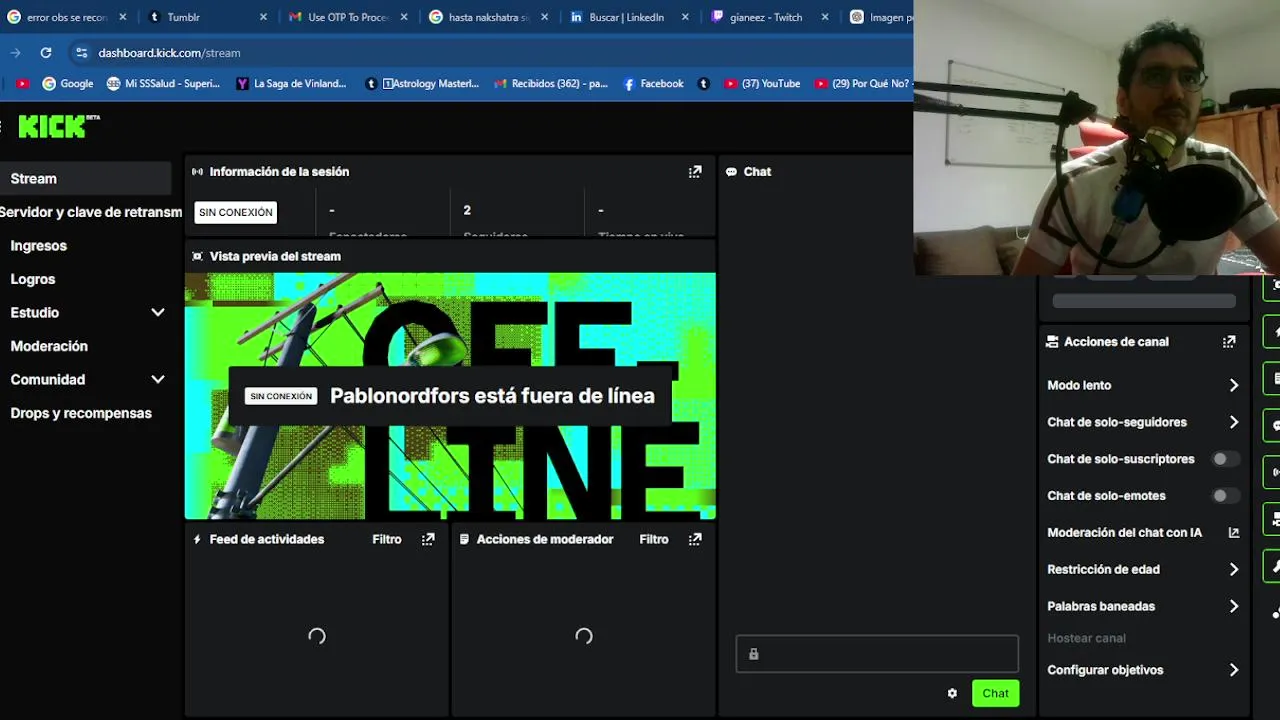
Task: Open chat settings gear icon
Action: point(952,693)
